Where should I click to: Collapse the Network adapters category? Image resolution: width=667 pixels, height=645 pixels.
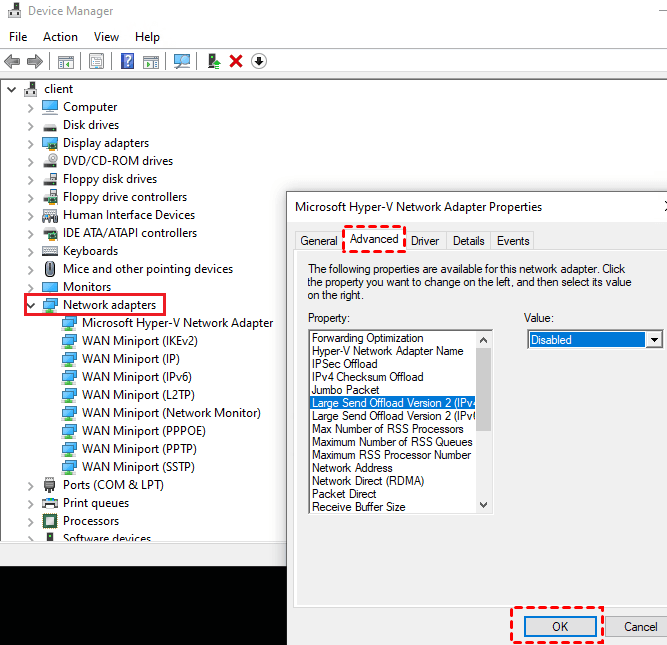click(31, 305)
